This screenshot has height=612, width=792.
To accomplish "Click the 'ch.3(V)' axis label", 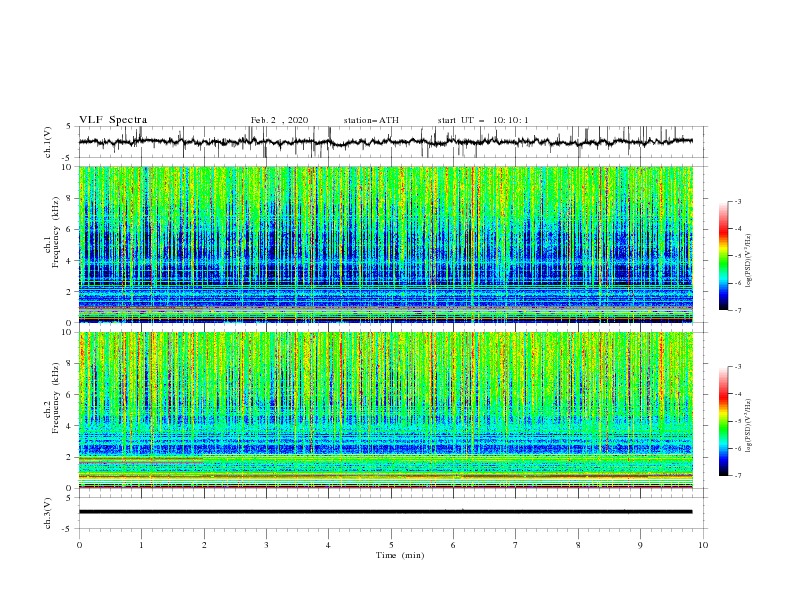I will tap(48, 513).
